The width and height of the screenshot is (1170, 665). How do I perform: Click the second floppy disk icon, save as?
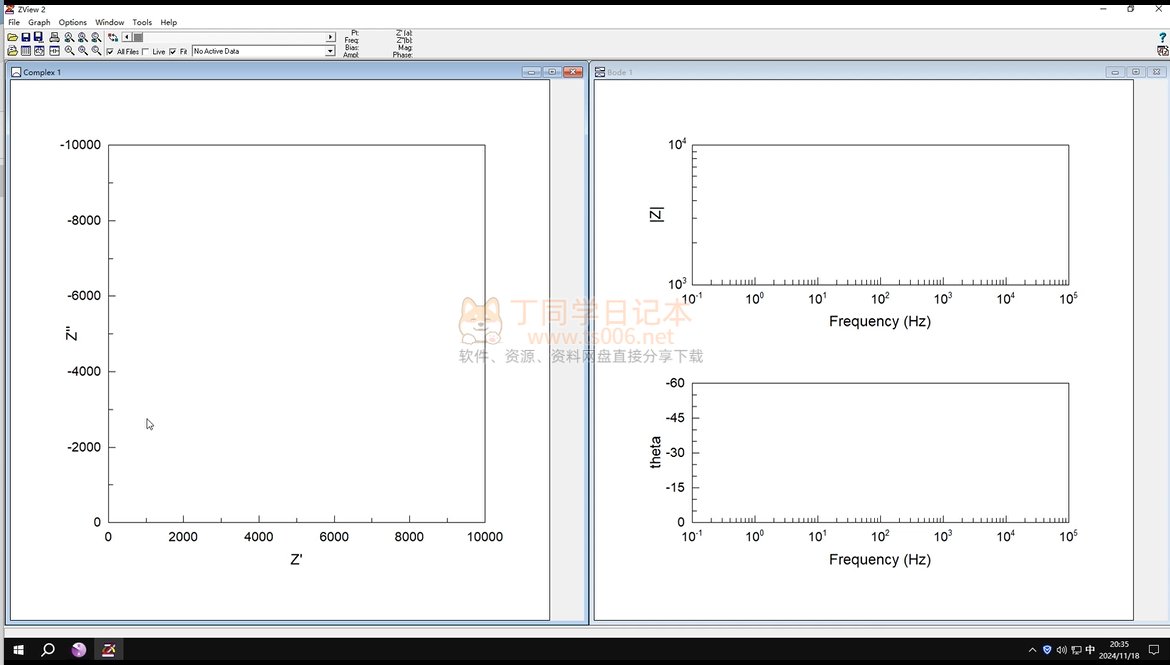[x=39, y=37]
